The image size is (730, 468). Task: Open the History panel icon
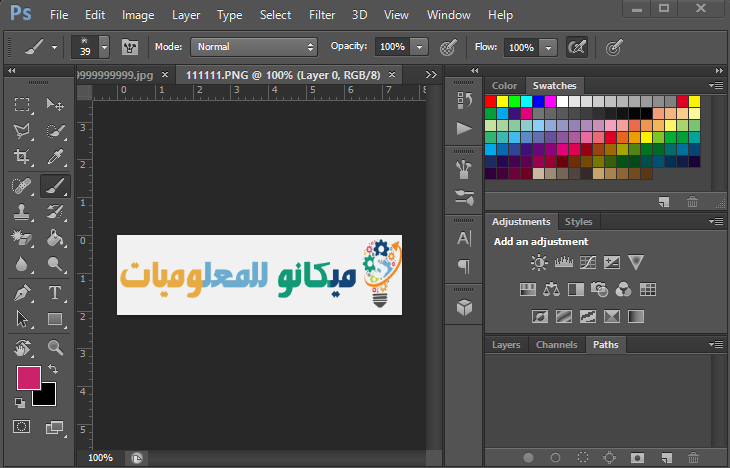(464, 100)
